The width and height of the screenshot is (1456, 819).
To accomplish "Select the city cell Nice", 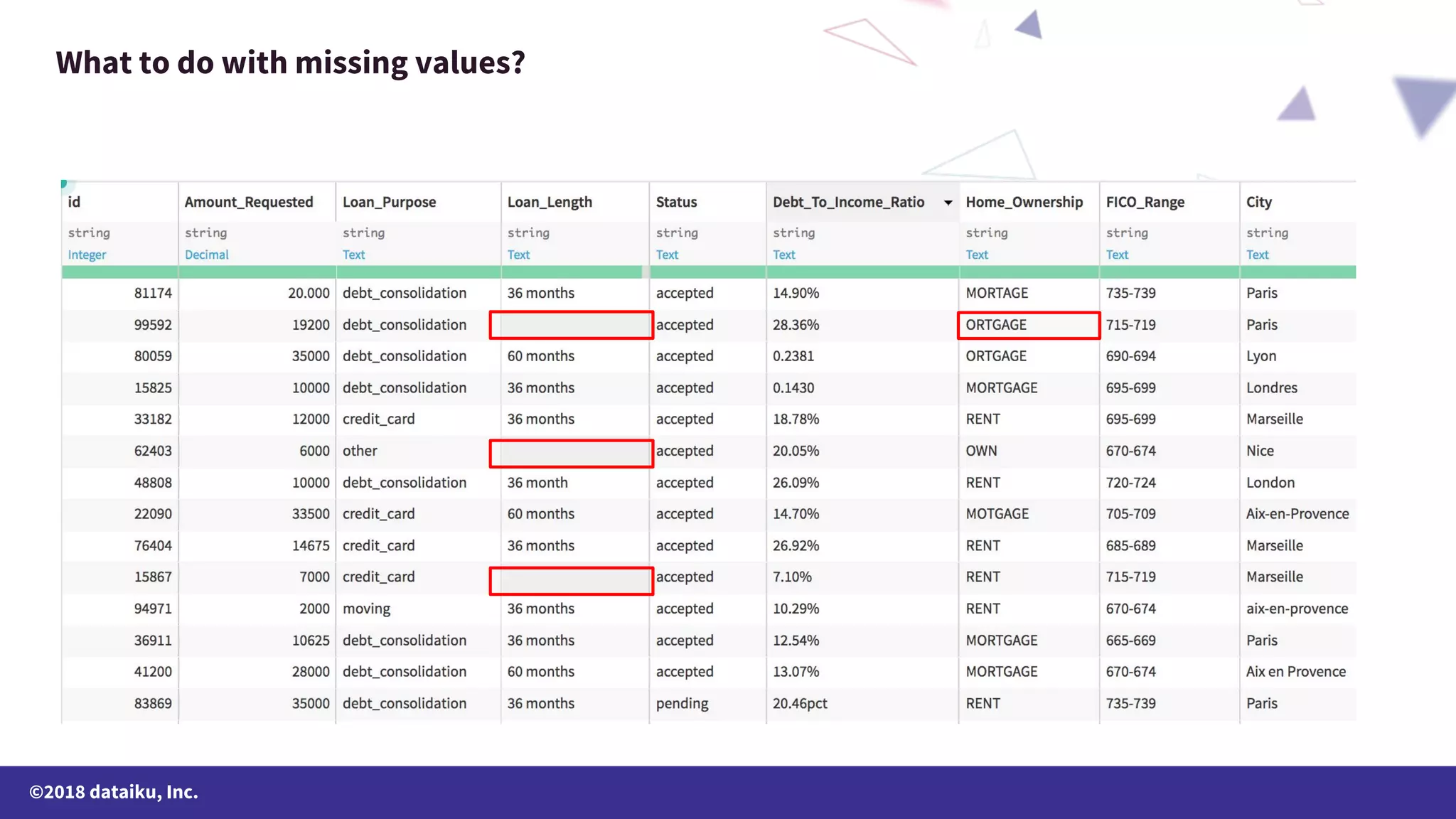I will click(x=1259, y=451).
